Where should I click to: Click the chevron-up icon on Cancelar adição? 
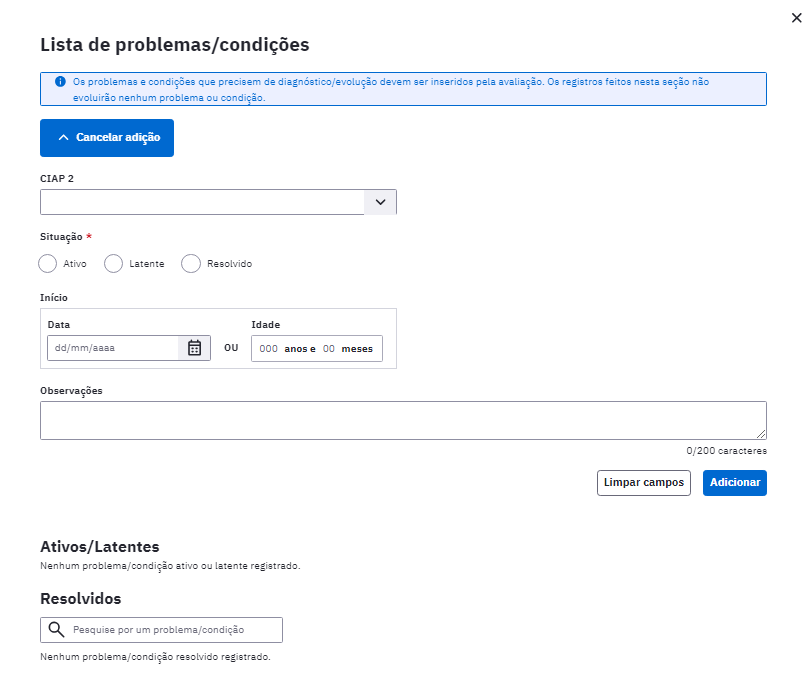click(63, 137)
